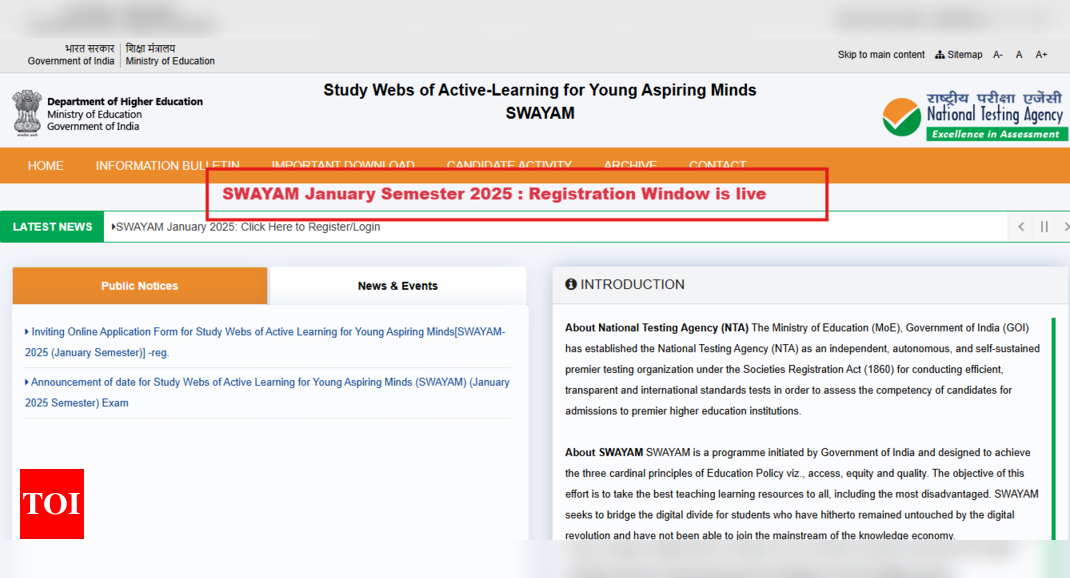Viewport: 1070px width, 578px height.
Task: Pause the latest news ticker
Action: (x=1044, y=227)
